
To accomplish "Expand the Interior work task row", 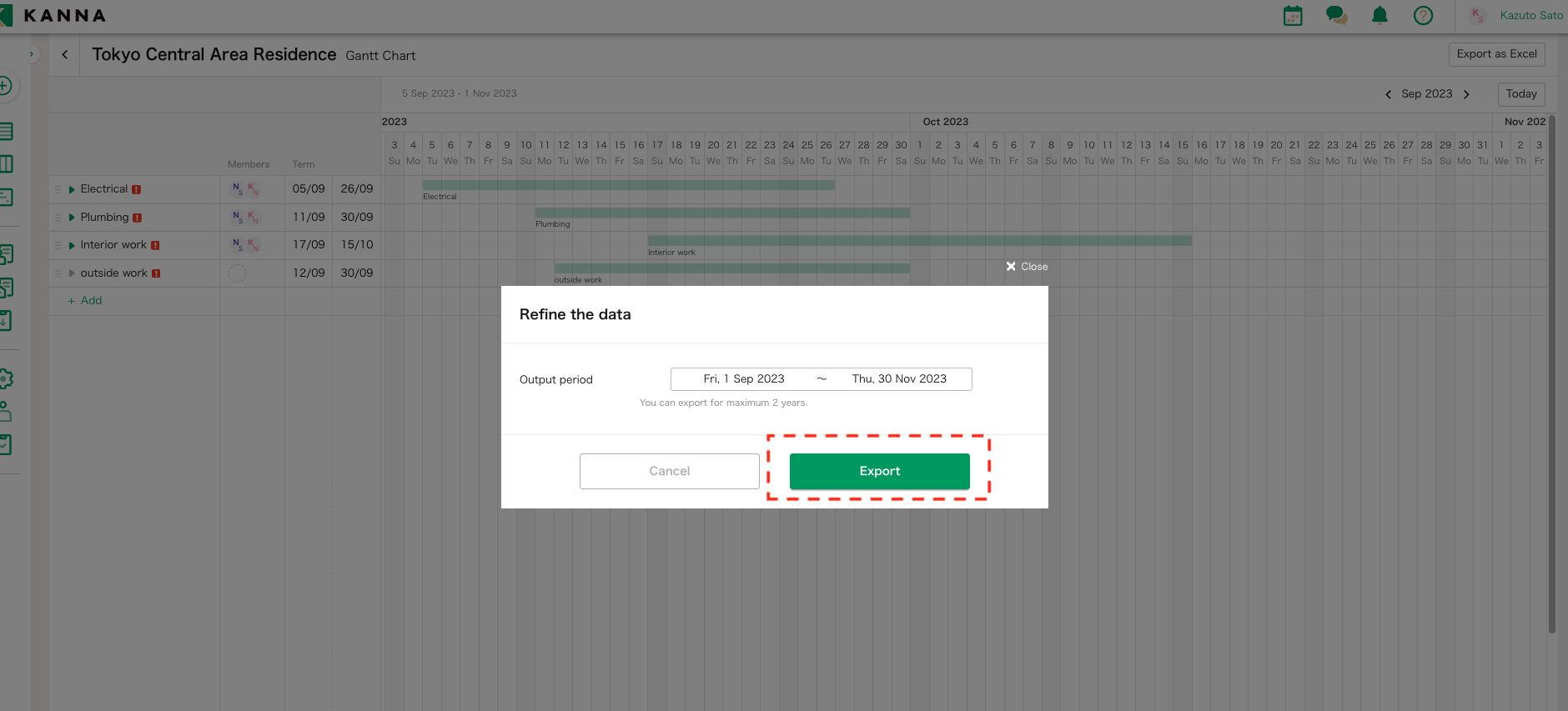I will [x=72, y=245].
